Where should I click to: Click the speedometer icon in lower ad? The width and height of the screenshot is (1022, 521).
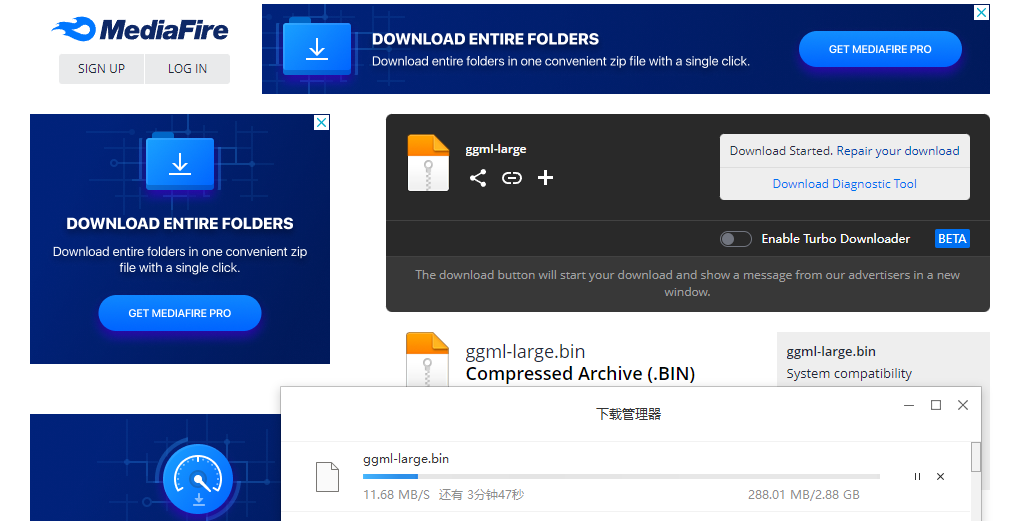pyautogui.click(x=197, y=480)
